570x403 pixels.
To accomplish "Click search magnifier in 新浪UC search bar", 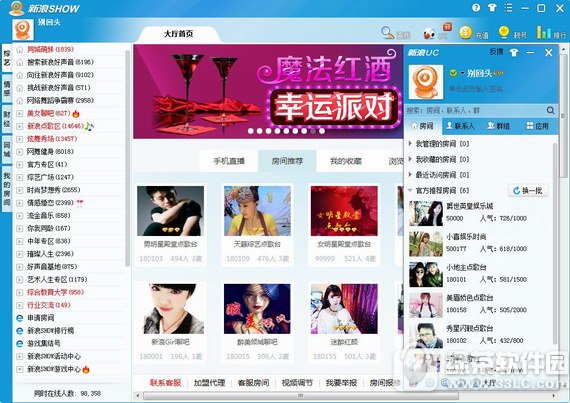I will tap(550, 110).
